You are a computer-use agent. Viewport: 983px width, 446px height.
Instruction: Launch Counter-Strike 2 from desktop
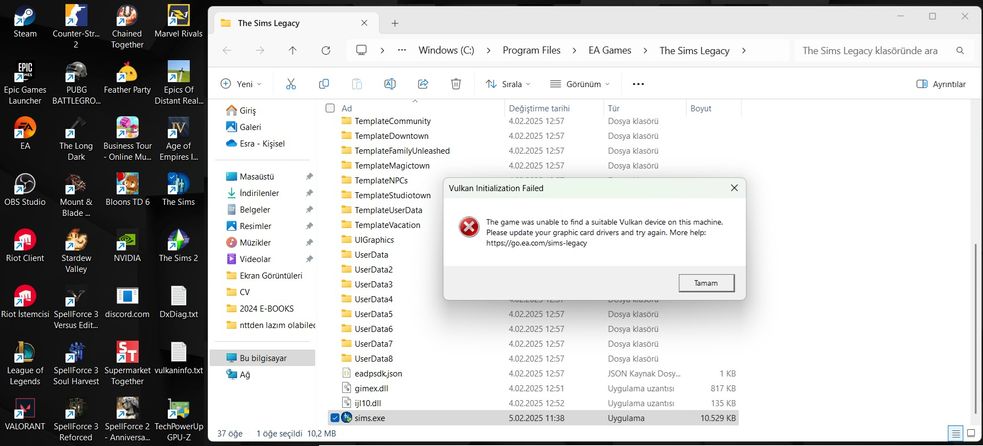(x=76, y=26)
